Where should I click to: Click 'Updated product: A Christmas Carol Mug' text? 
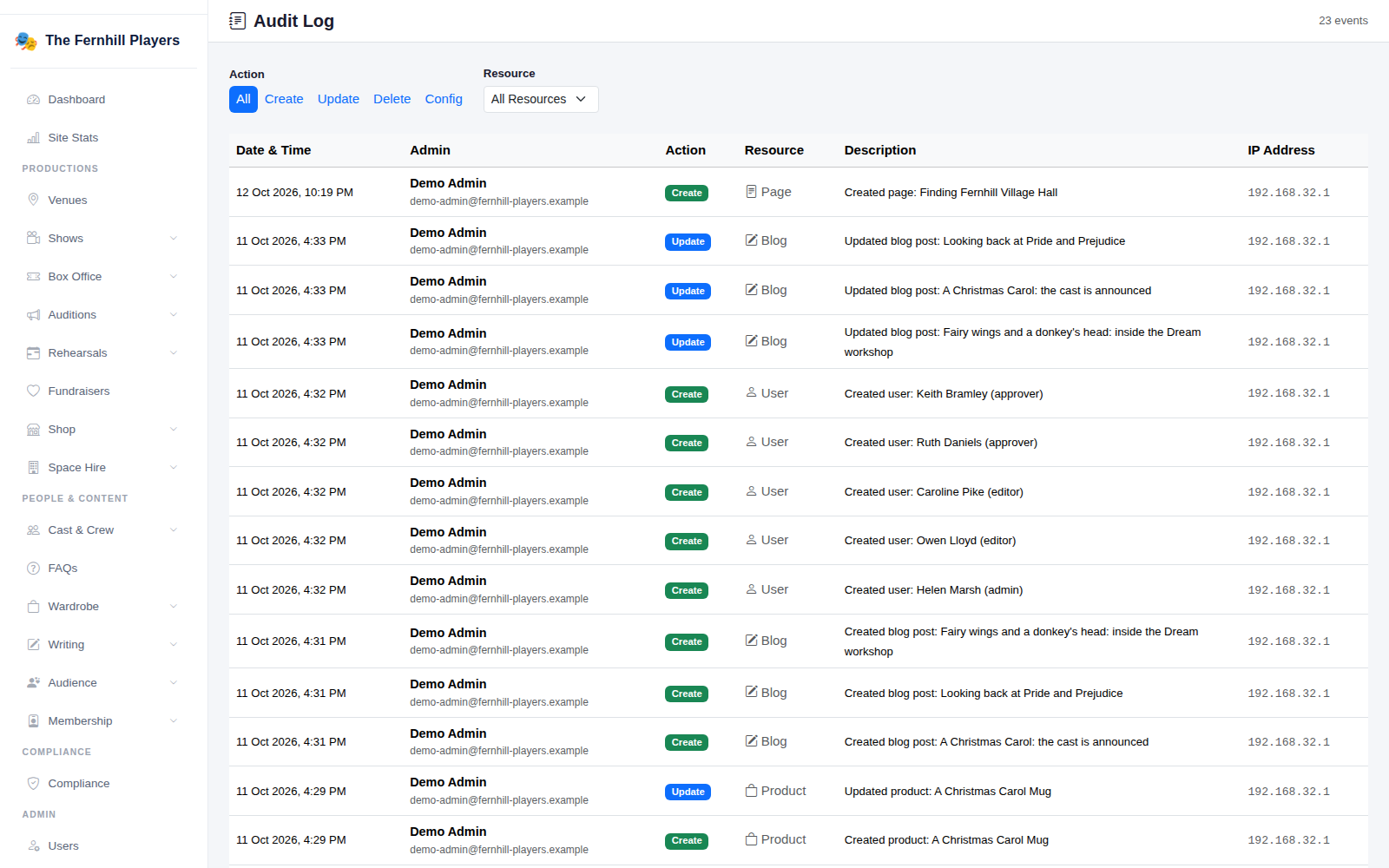tap(948, 792)
